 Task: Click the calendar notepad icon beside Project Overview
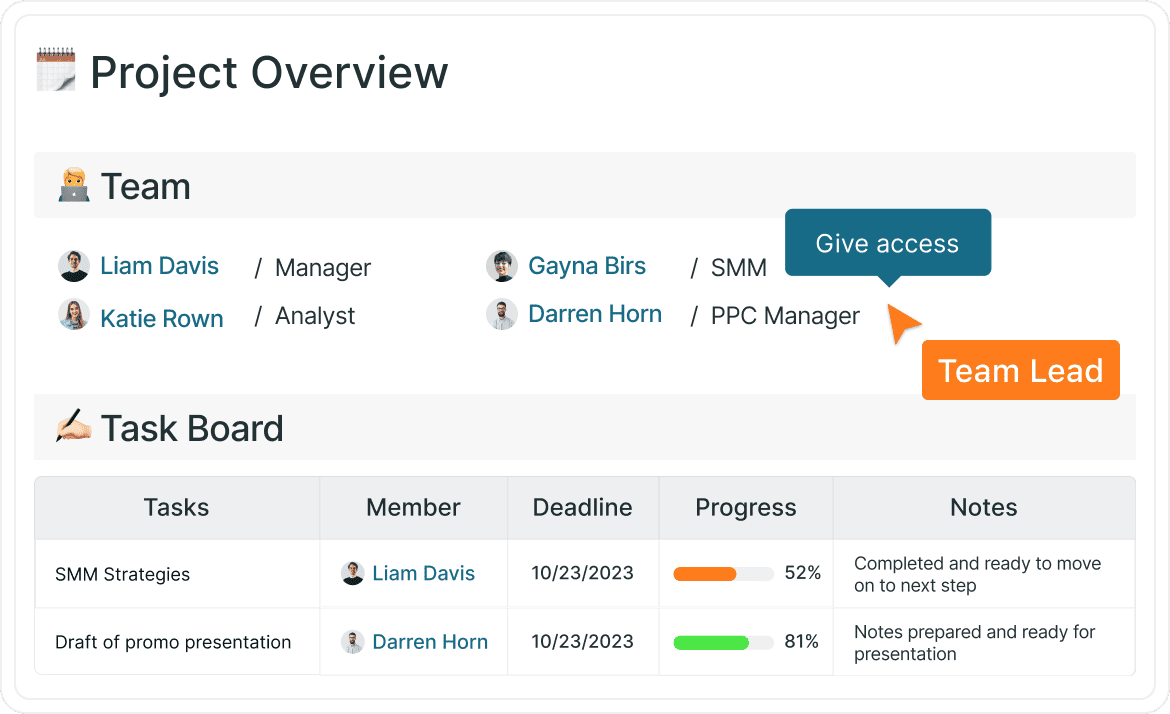point(56,69)
